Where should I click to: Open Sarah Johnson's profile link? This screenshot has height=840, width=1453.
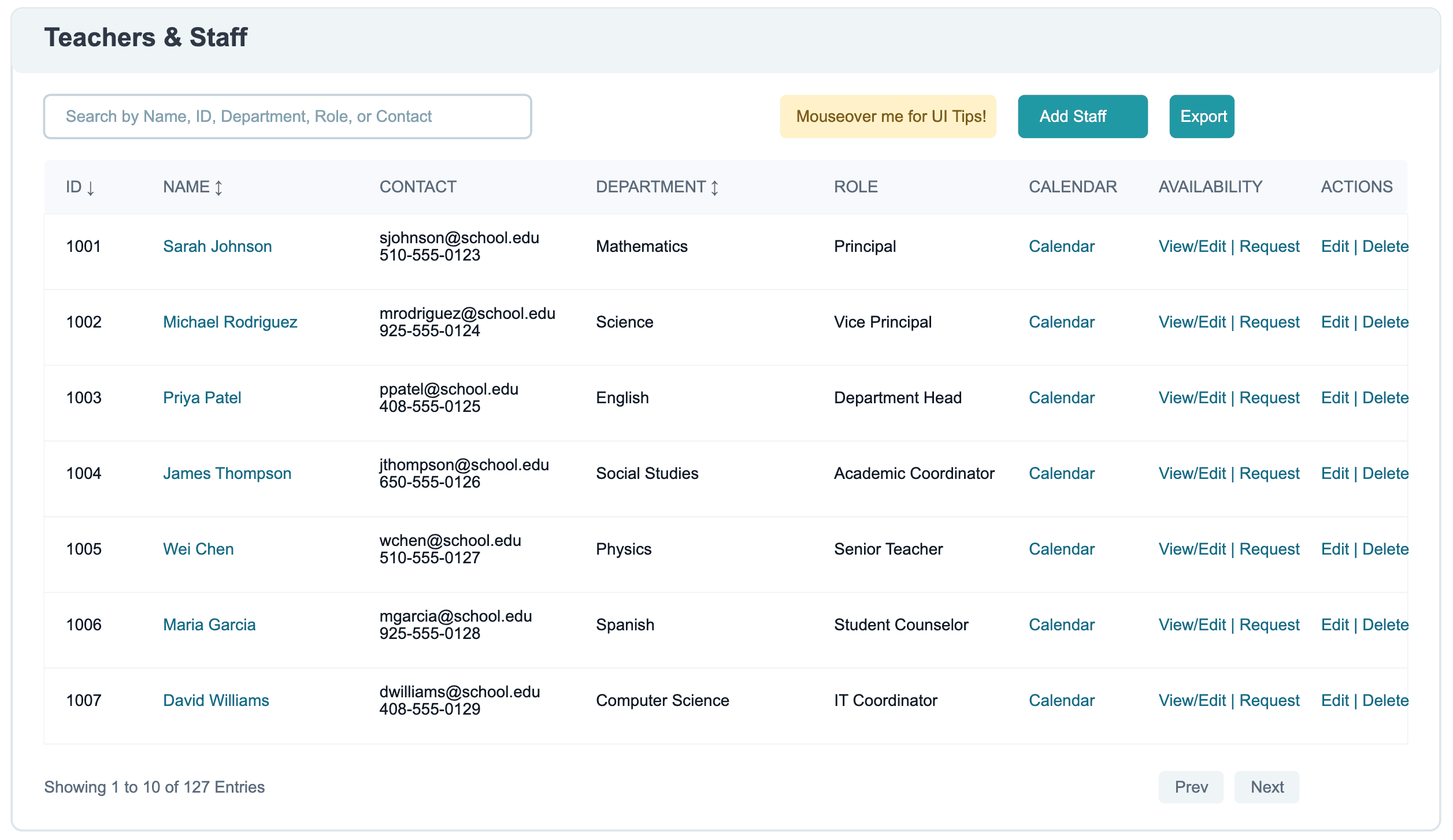217,247
